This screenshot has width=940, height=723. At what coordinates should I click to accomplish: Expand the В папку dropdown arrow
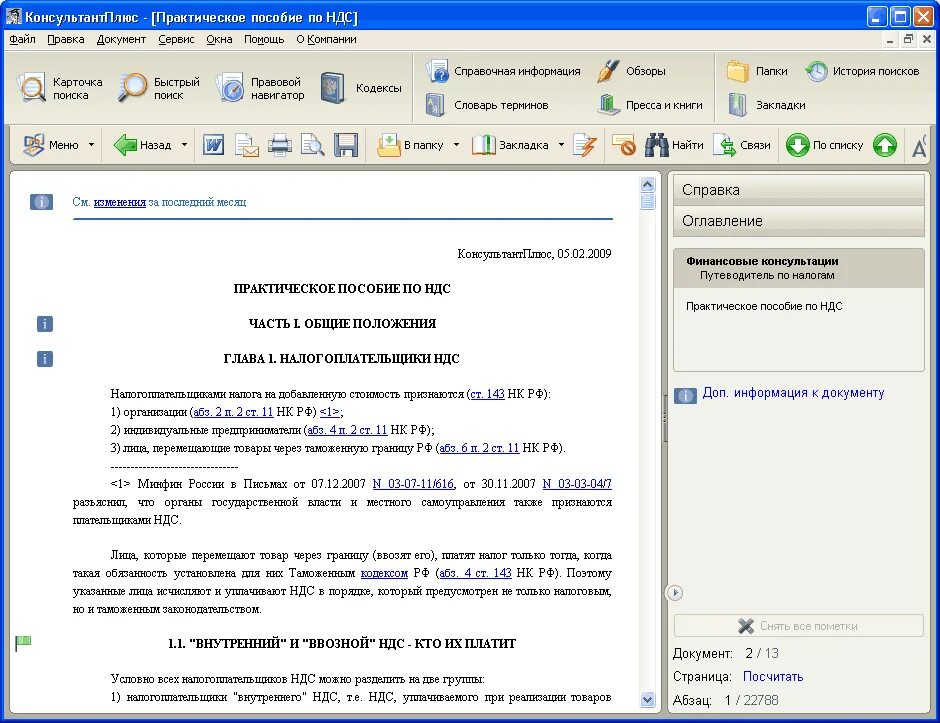(456, 145)
